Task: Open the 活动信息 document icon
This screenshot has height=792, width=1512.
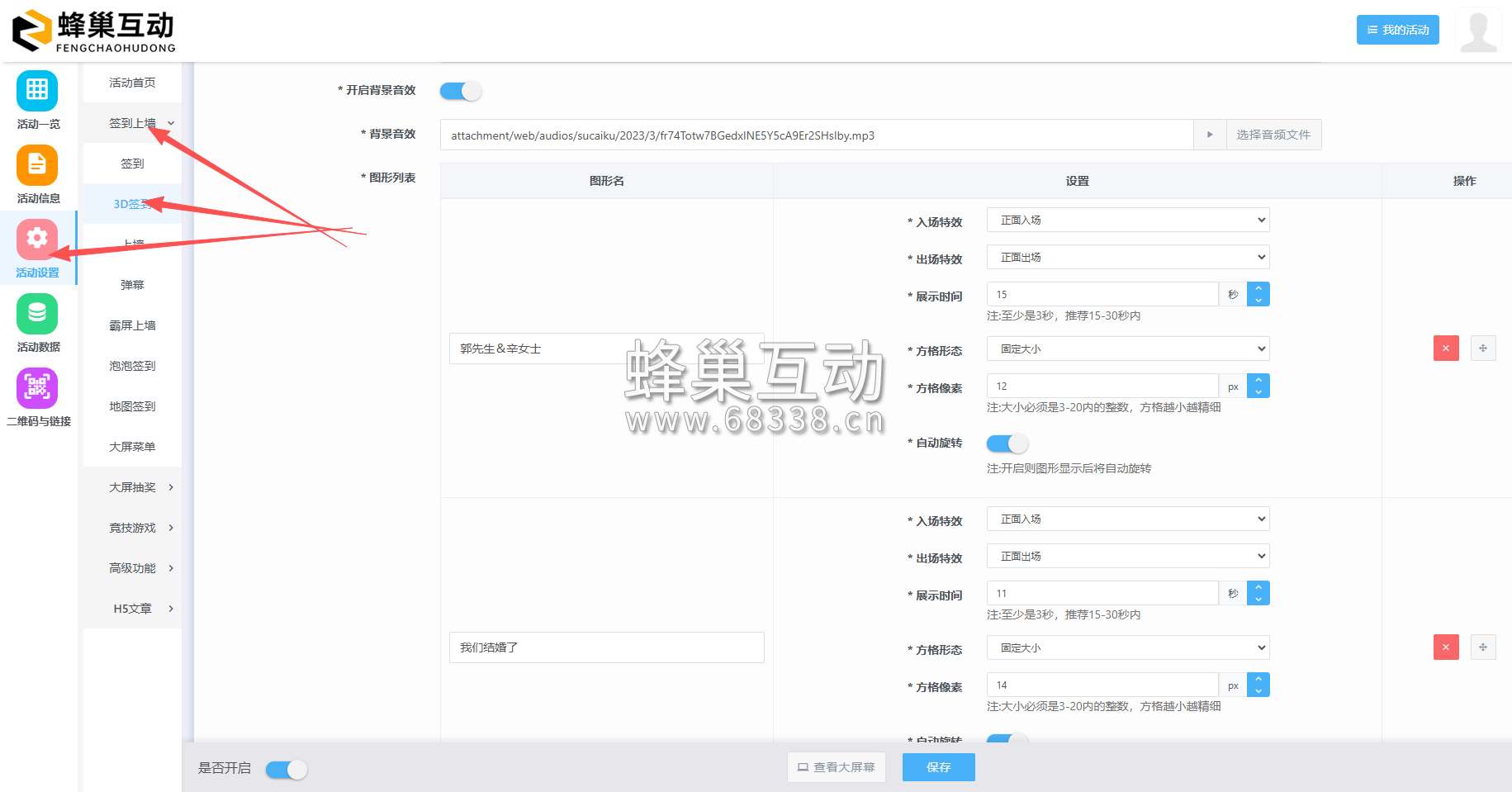Action: click(37, 165)
